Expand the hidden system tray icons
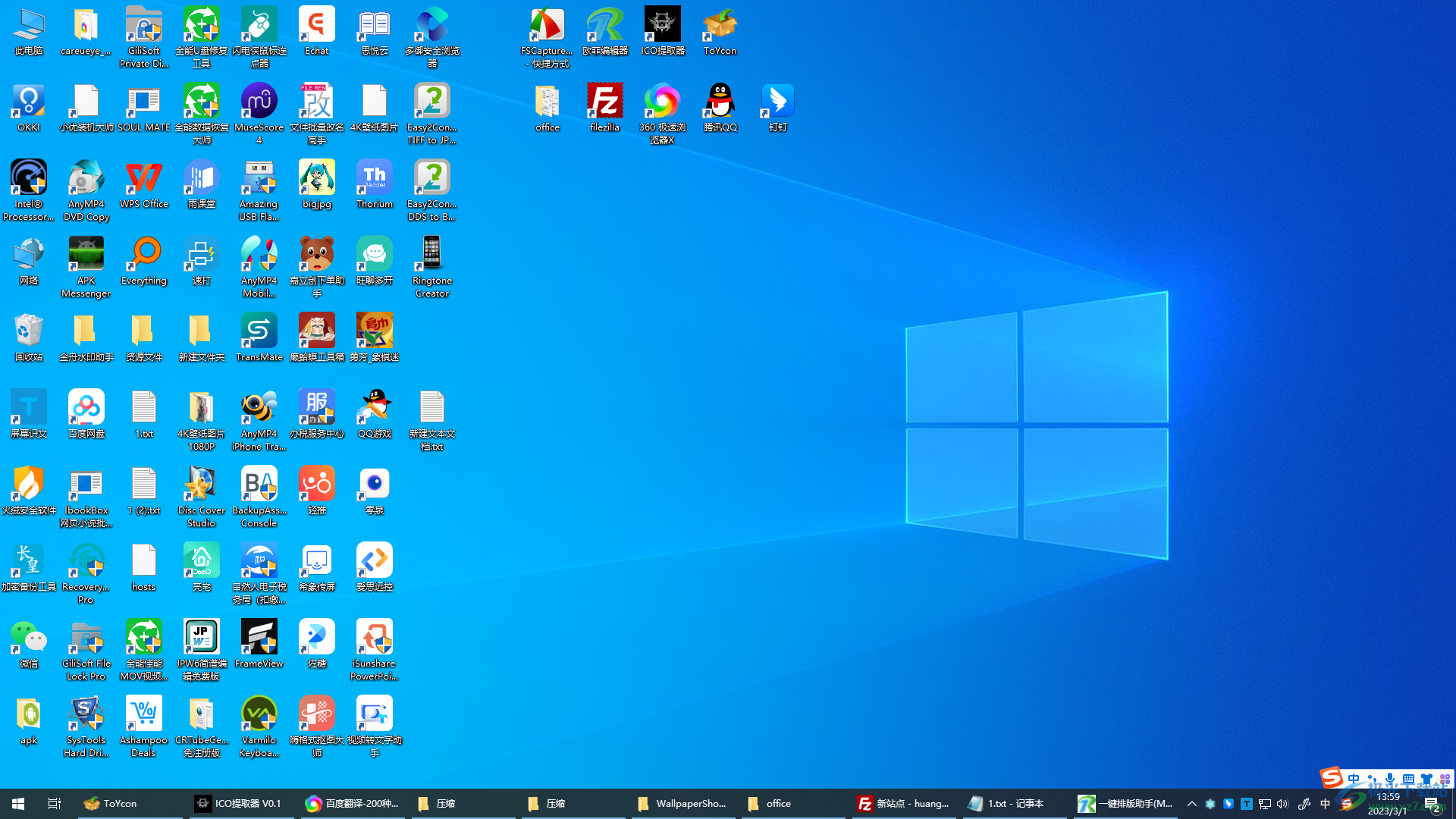1456x819 pixels. (x=1191, y=804)
